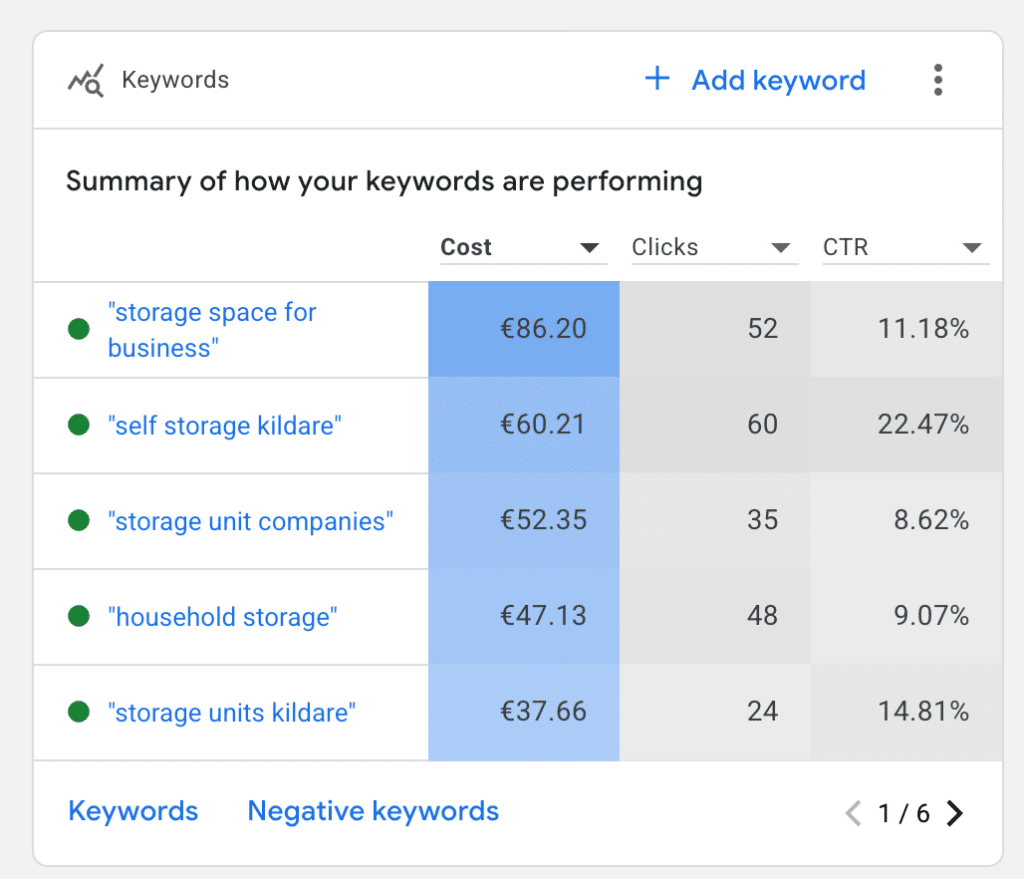Image resolution: width=1024 pixels, height=879 pixels.
Task: Open the "storage space for business" keyword link
Action: pyautogui.click(x=212, y=330)
